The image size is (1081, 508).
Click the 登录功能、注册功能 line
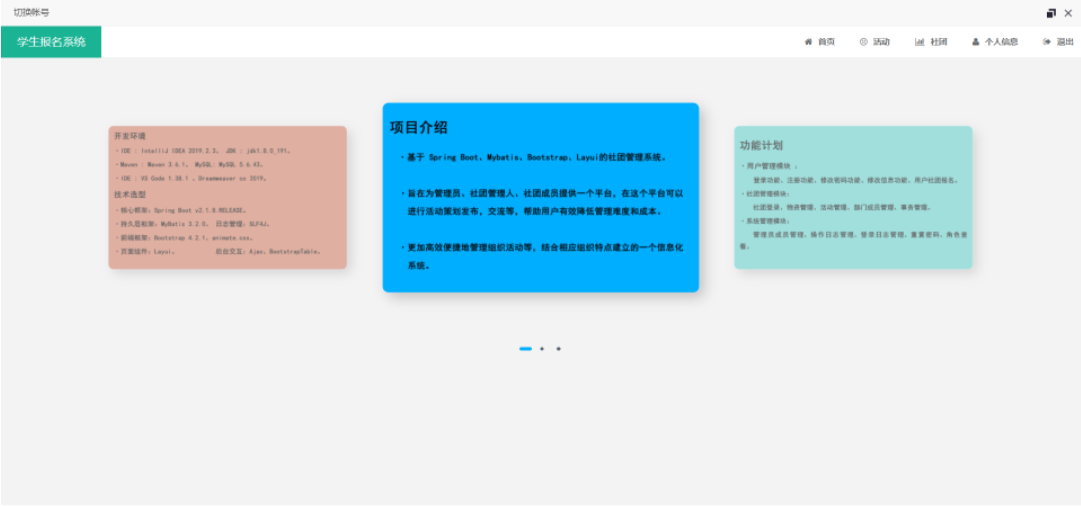(x=856, y=180)
